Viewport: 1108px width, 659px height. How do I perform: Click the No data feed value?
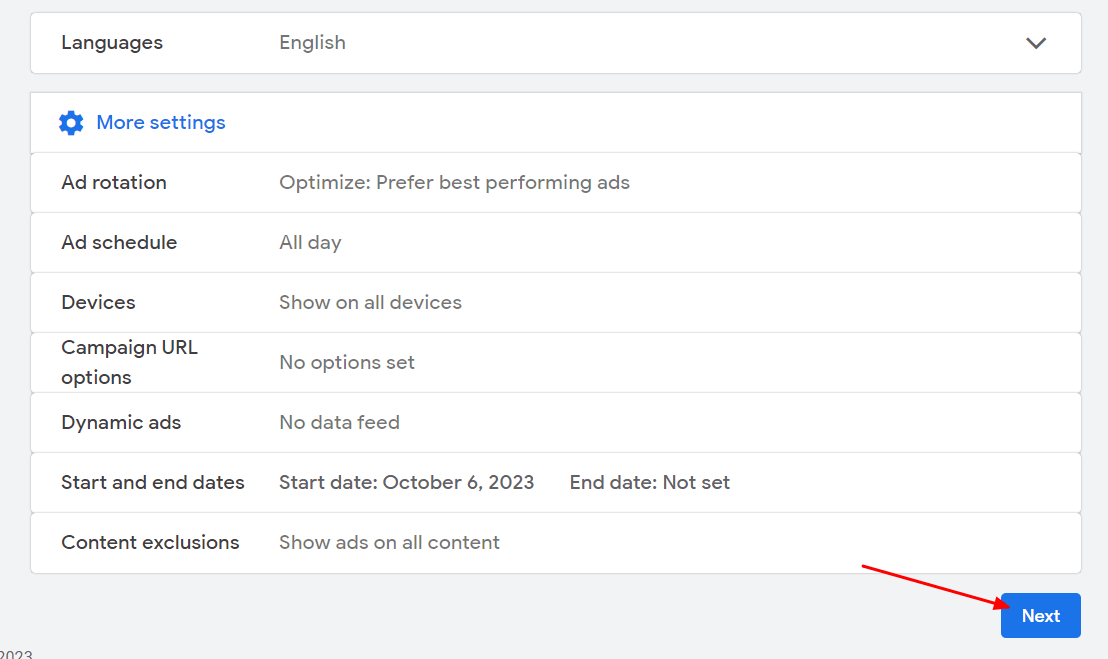pyautogui.click(x=339, y=422)
